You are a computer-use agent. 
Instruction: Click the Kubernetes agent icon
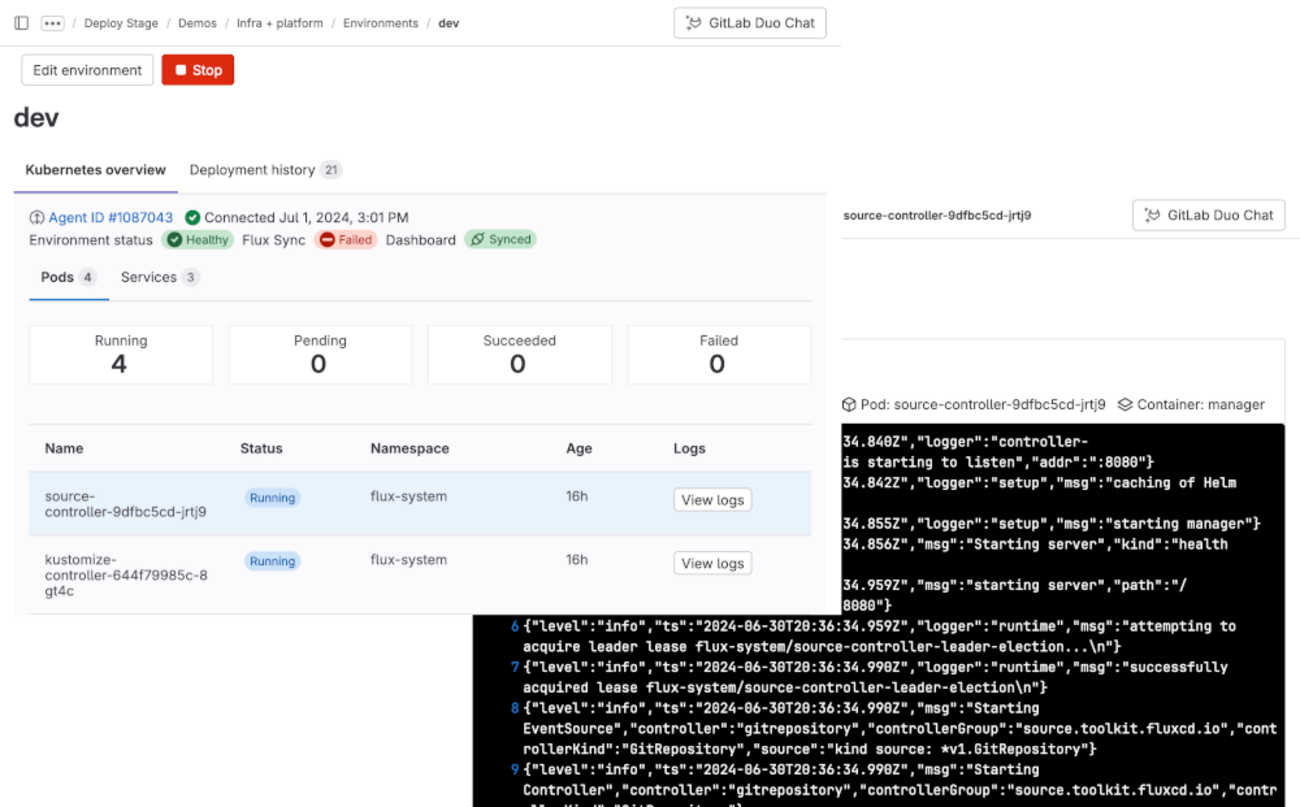coord(37,217)
